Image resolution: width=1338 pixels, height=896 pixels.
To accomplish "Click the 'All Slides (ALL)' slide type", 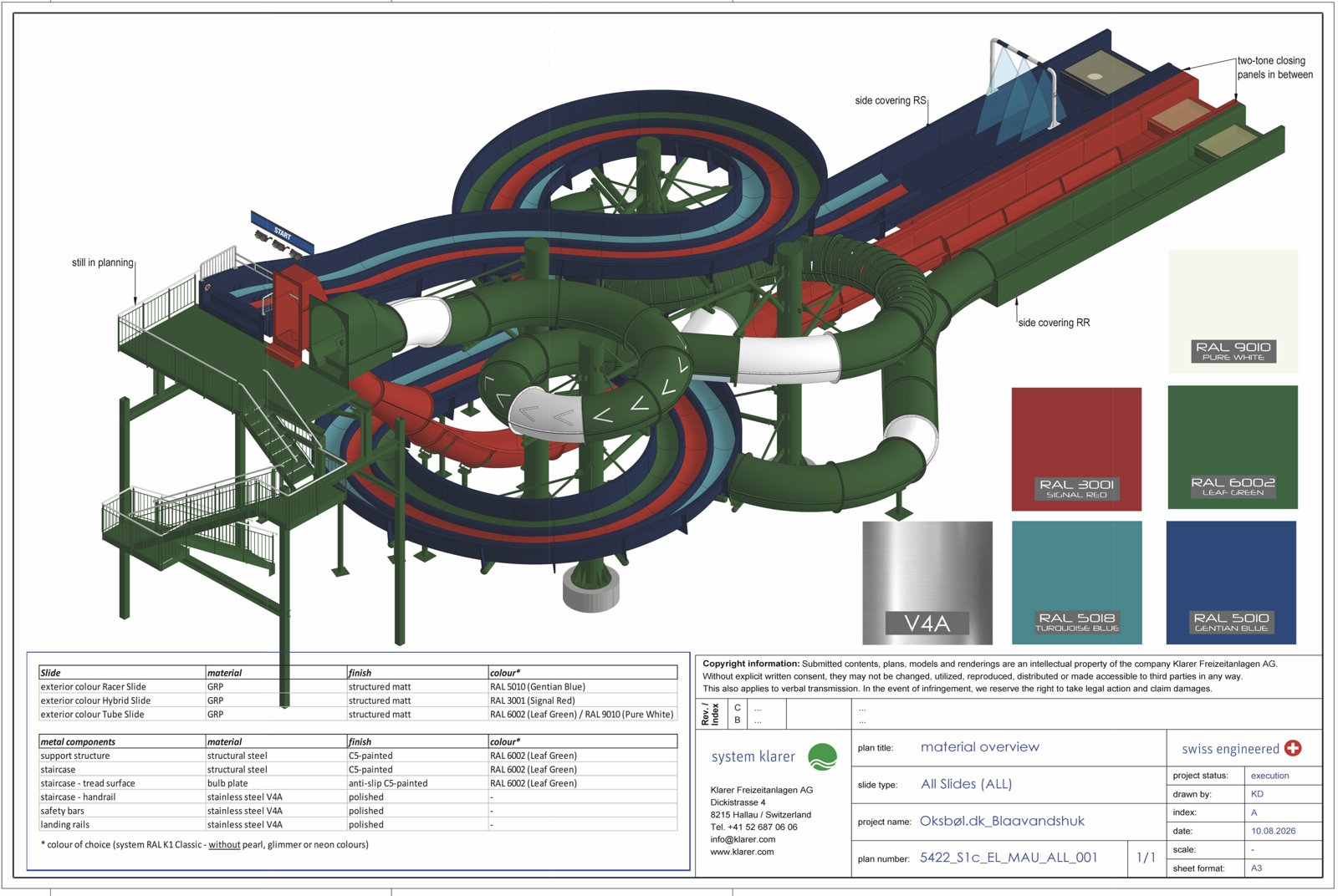I will tap(966, 784).
